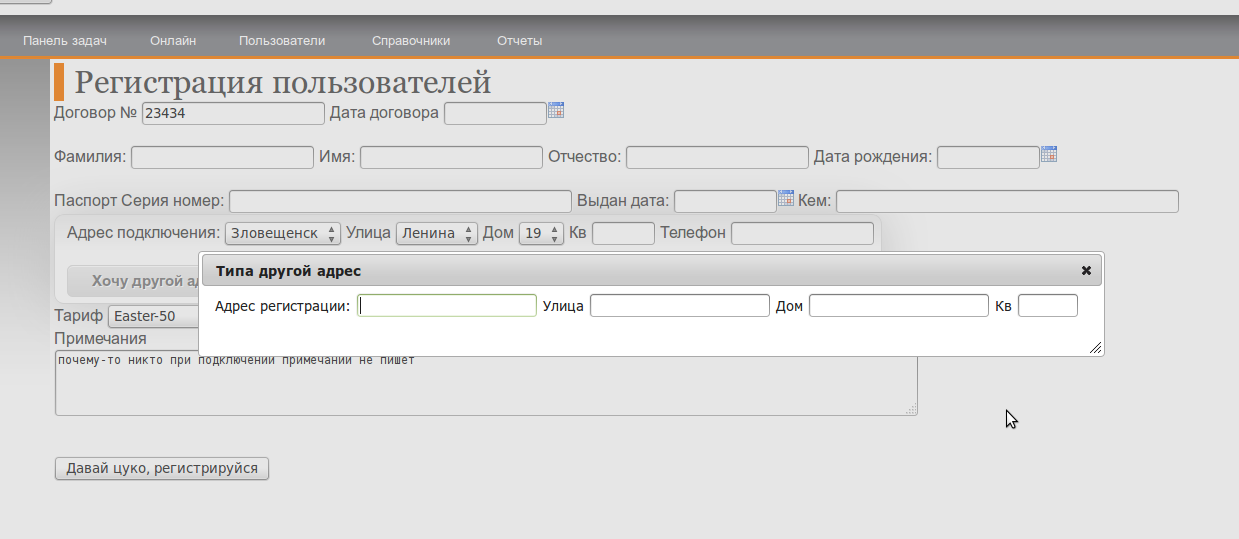
Task: Focus the Адрес регистрации input field
Action: [448, 305]
